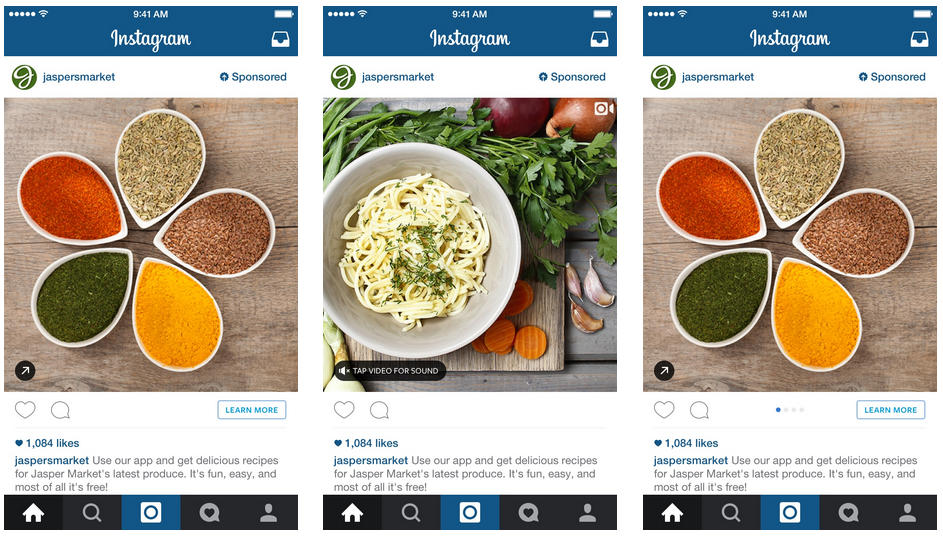This screenshot has height=537, width=943.
Task: Click Learn More on the left phone ad
Action: tap(251, 410)
